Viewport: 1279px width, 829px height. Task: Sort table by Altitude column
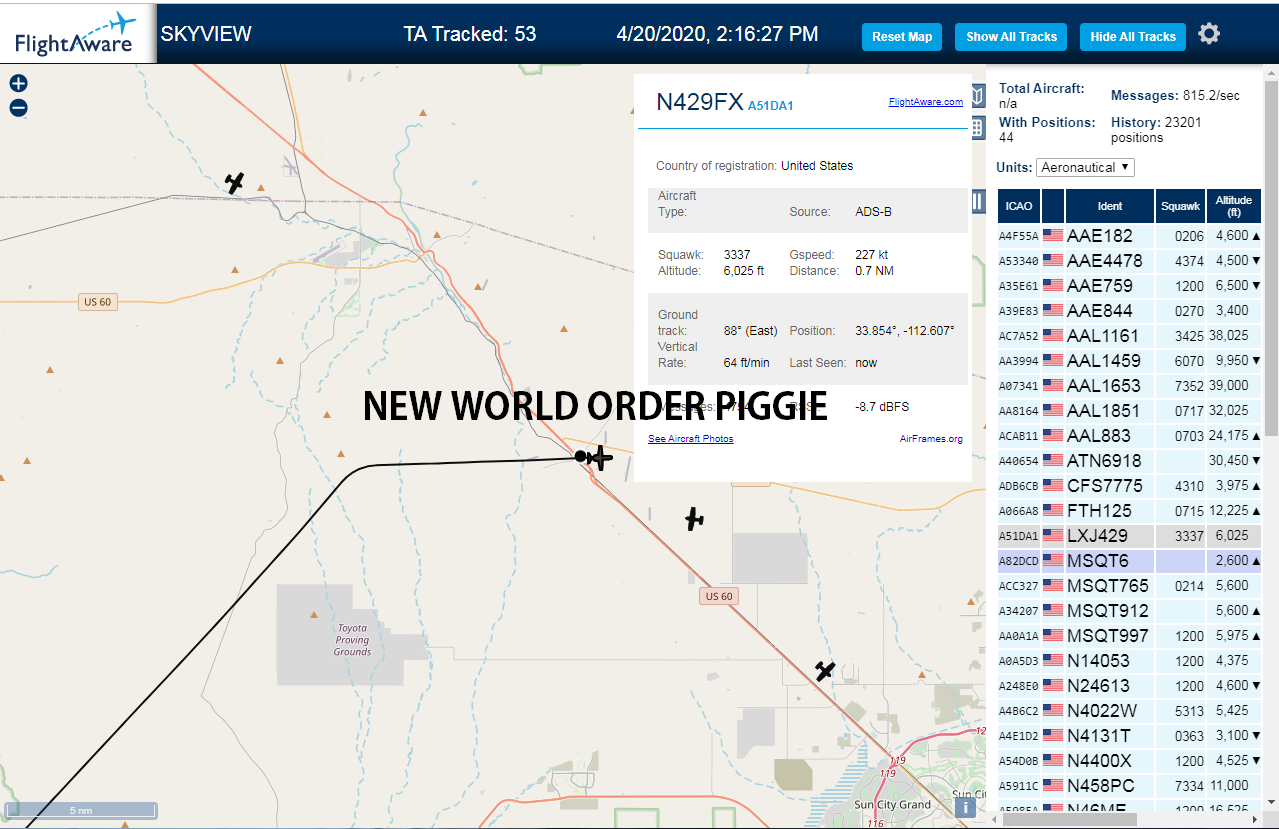click(1234, 206)
